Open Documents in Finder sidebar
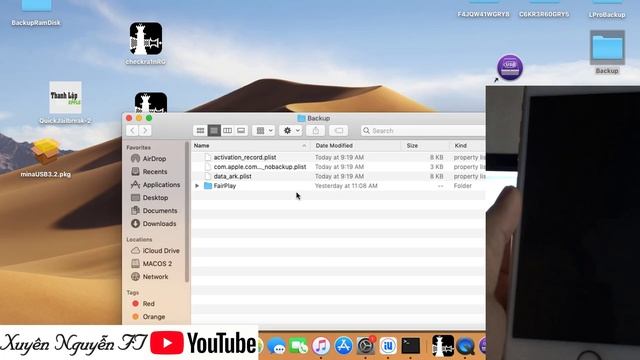The width and height of the screenshot is (640, 360). click(x=160, y=211)
